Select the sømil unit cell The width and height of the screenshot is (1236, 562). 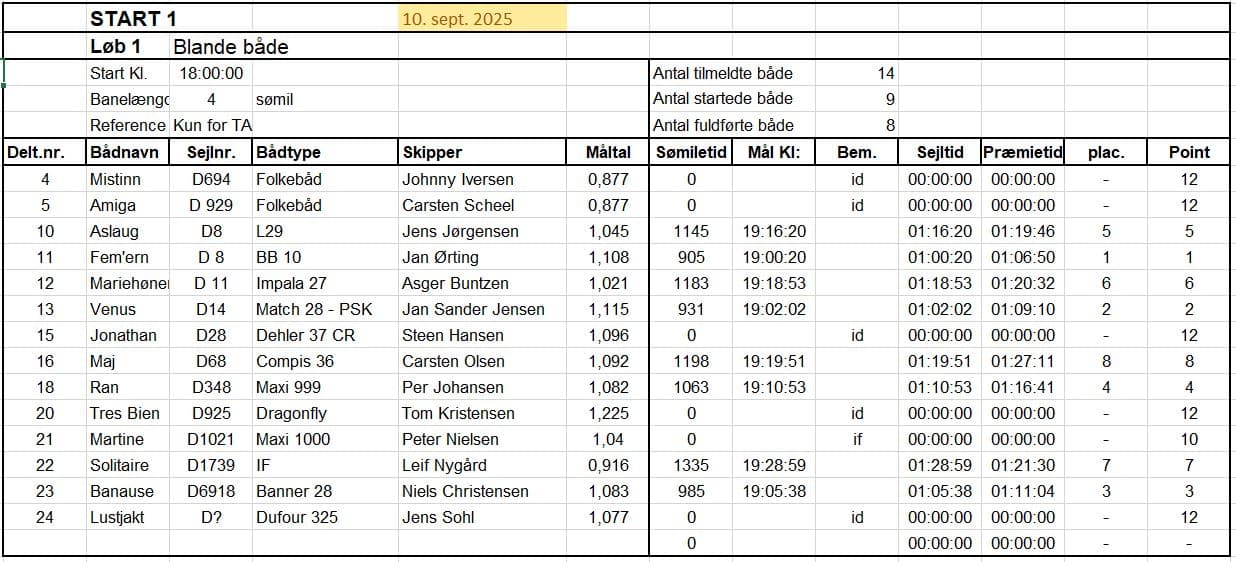point(275,99)
